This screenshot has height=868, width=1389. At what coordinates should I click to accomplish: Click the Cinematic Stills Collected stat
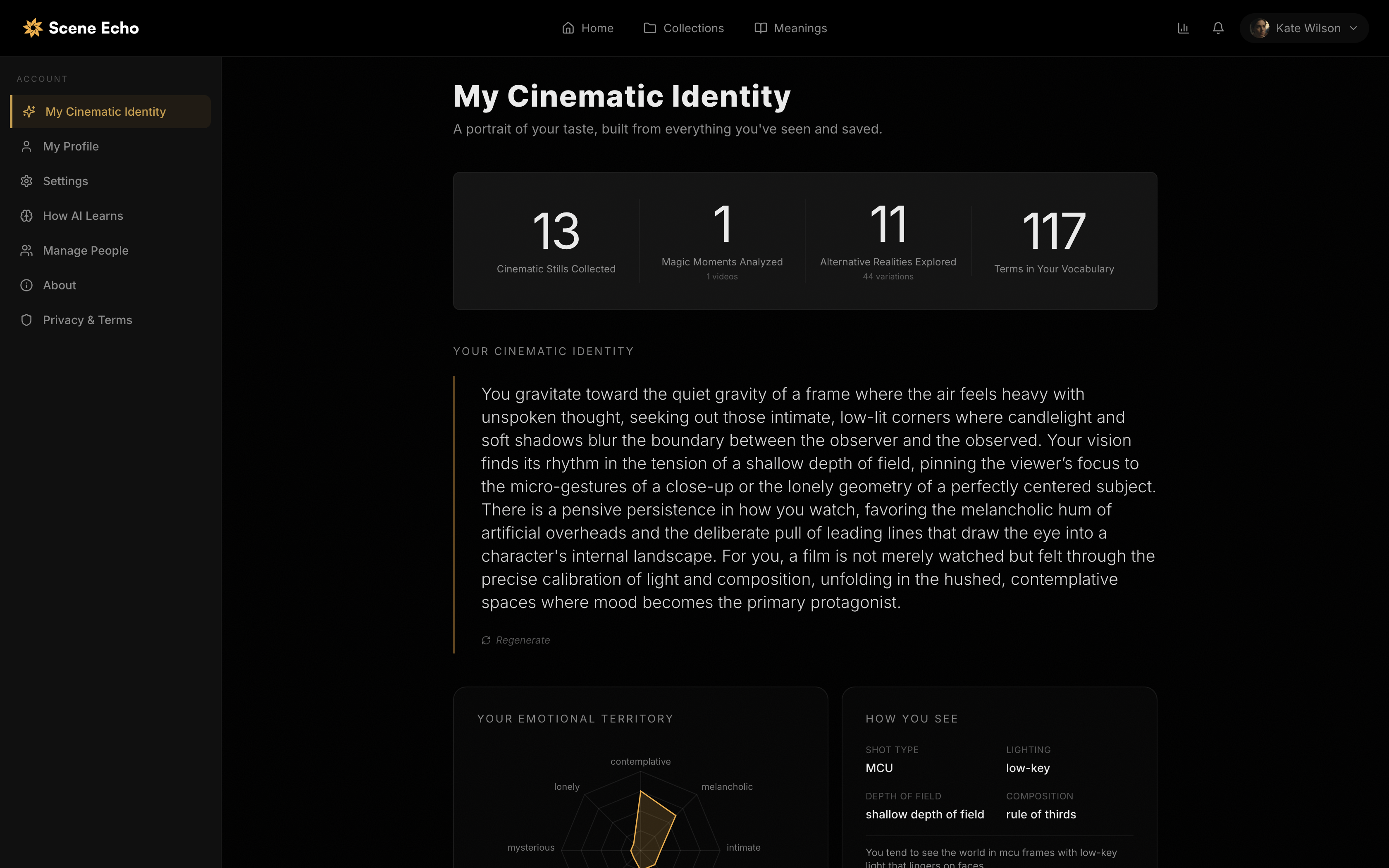[x=556, y=241]
